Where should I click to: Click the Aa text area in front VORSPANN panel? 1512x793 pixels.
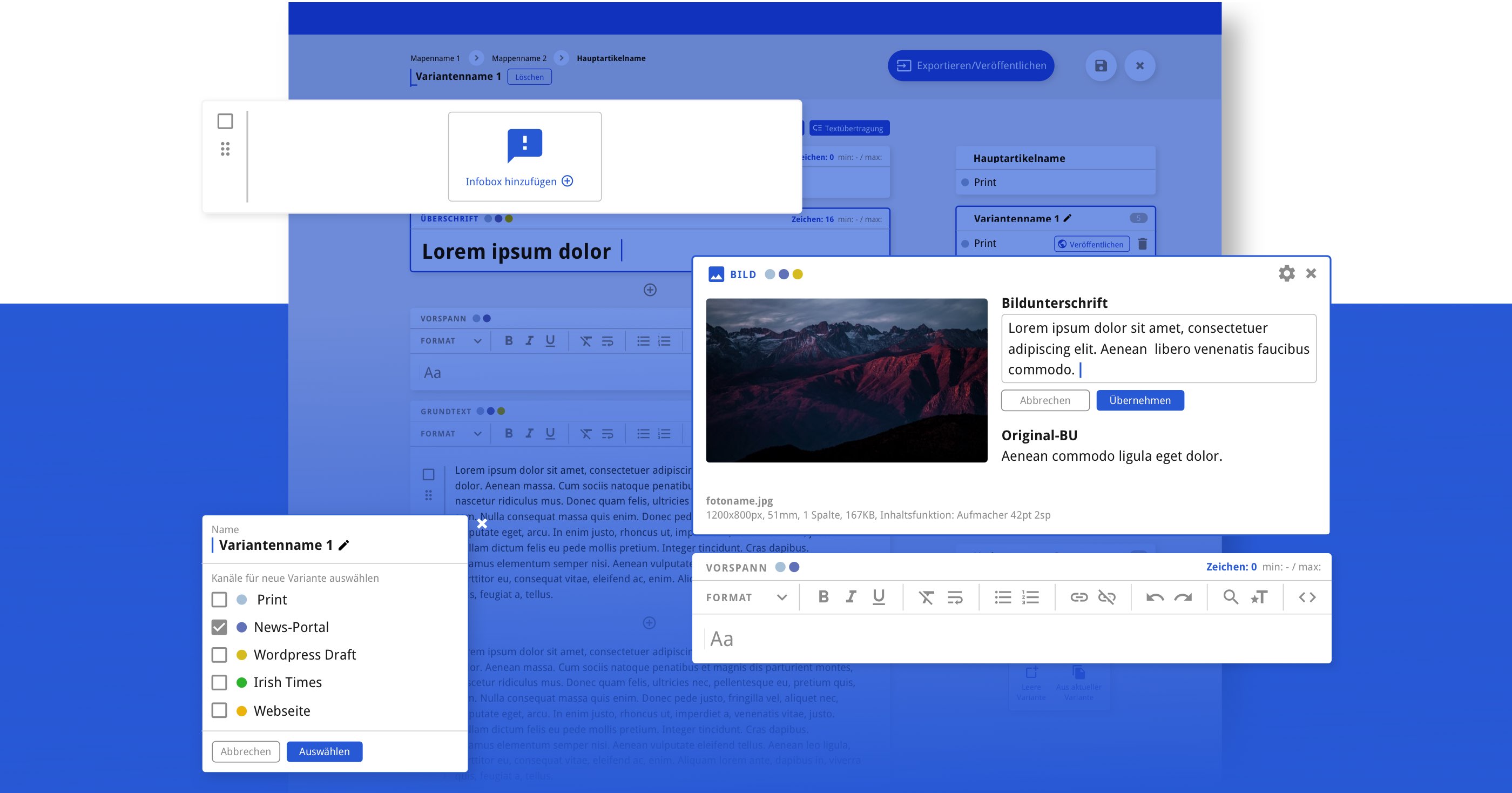pos(1011,639)
